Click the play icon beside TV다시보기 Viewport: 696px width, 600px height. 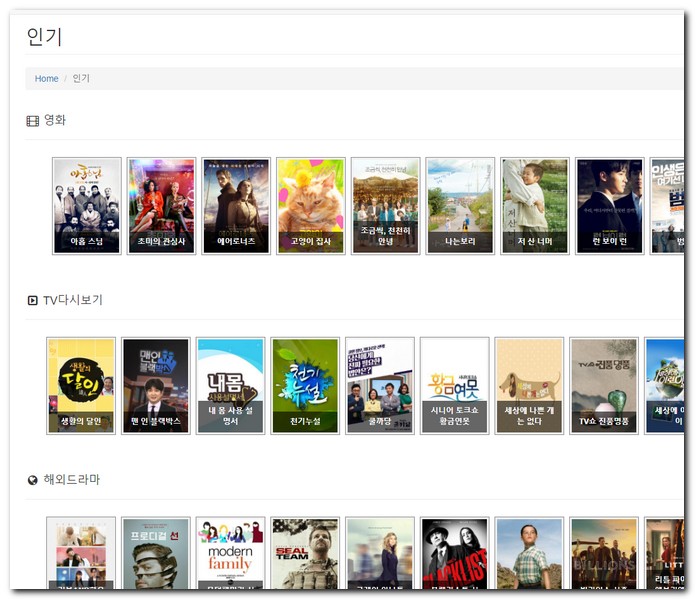32,300
